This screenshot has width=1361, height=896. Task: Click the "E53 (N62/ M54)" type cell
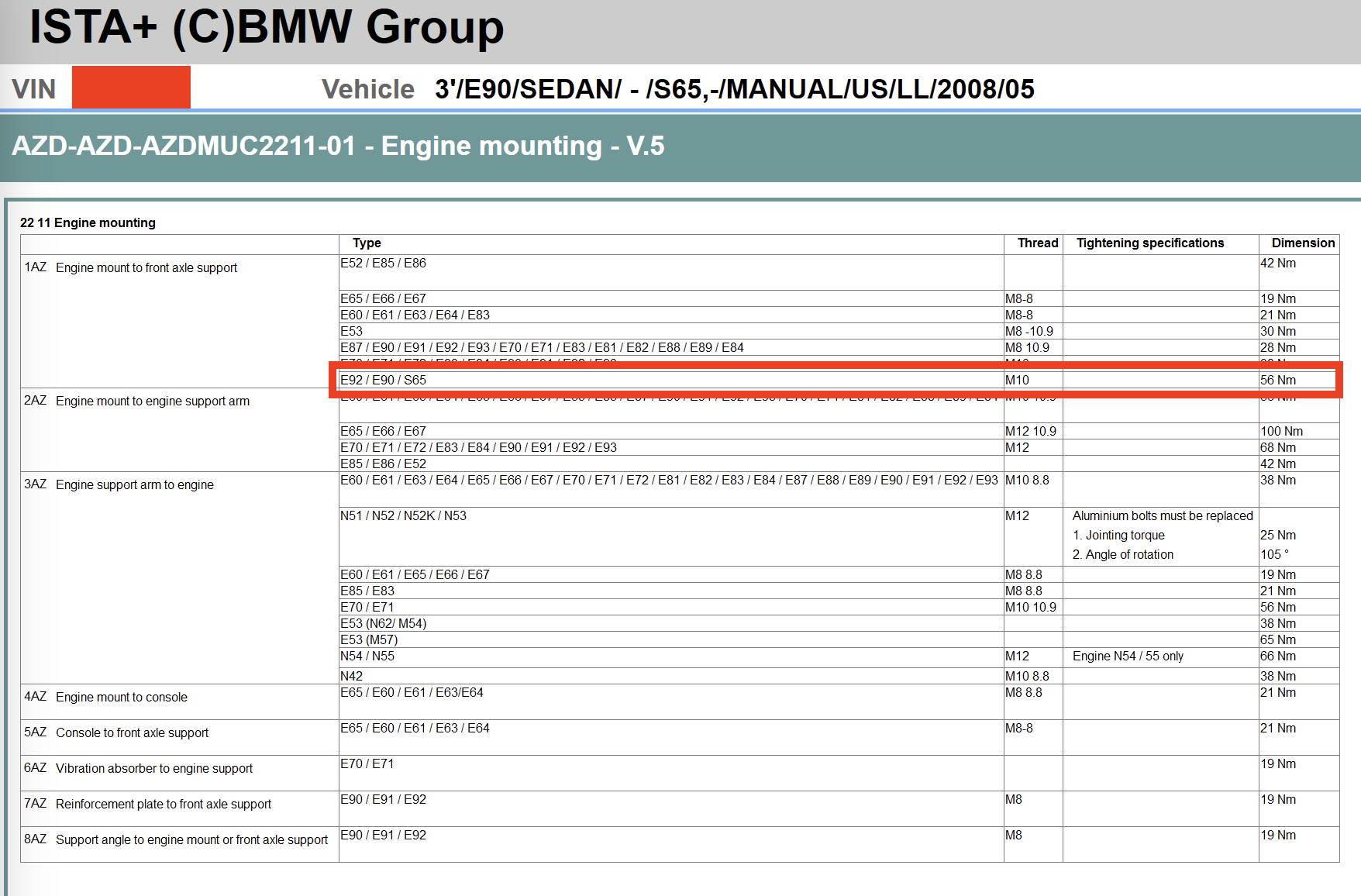383,623
